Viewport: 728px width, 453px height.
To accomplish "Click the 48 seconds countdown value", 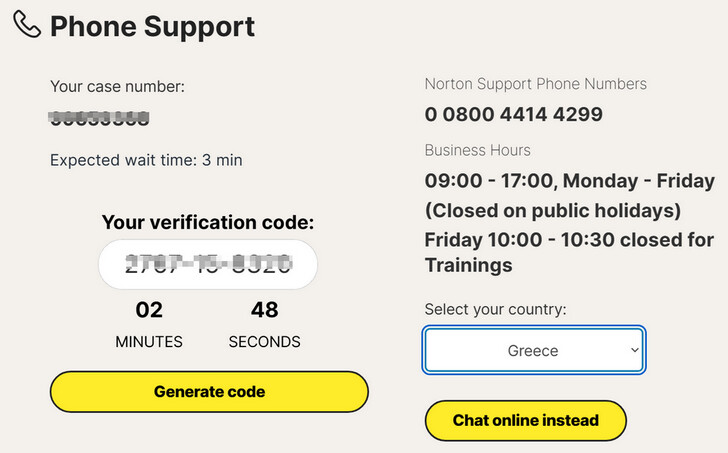I will (265, 310).
